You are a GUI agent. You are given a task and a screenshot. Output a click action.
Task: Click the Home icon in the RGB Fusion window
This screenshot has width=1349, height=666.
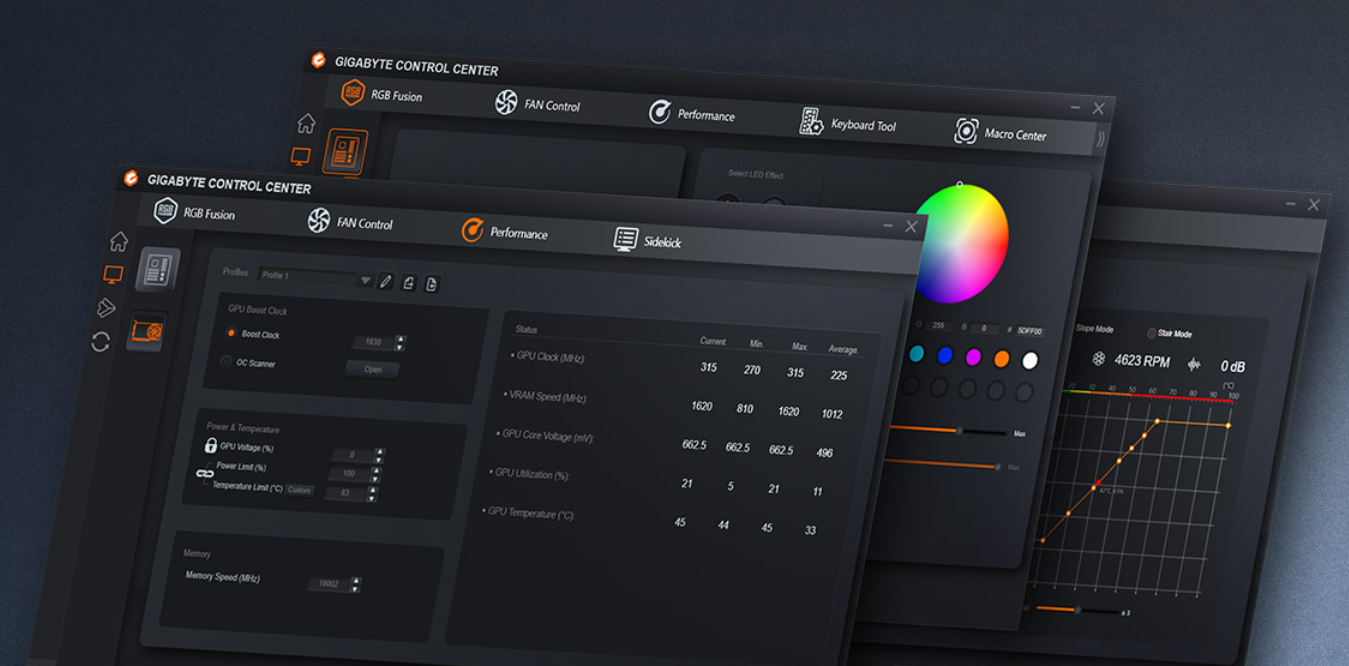[306, 123]
